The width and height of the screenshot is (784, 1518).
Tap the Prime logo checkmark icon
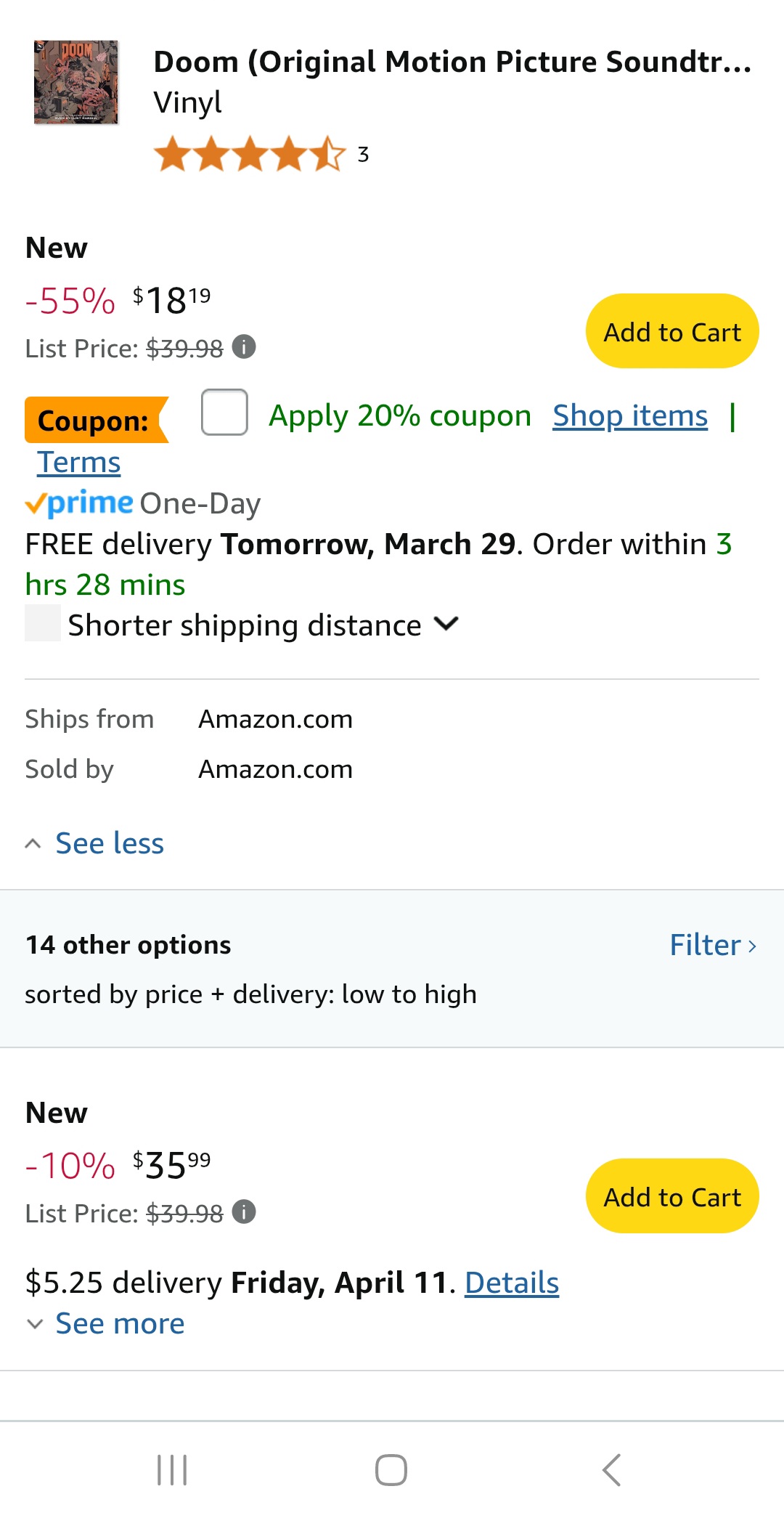[x=35, y=504]
